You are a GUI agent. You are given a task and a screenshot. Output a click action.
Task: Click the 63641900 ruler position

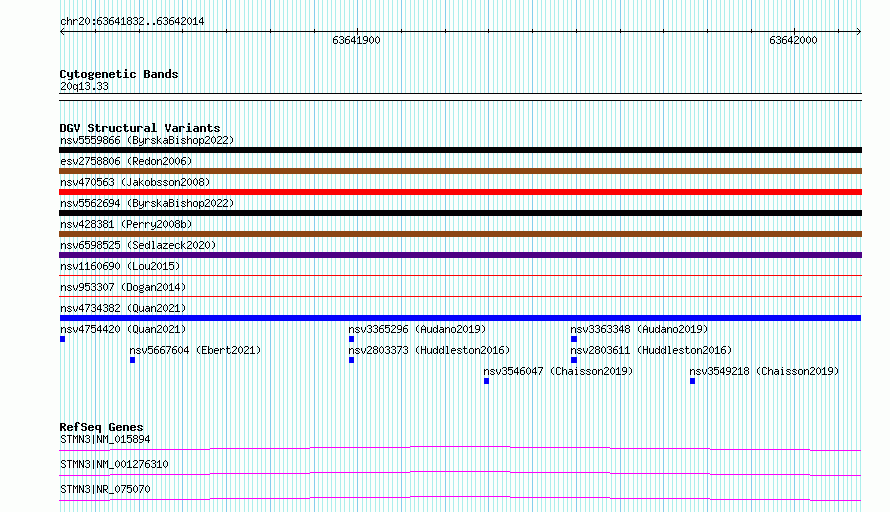point(356,40)
